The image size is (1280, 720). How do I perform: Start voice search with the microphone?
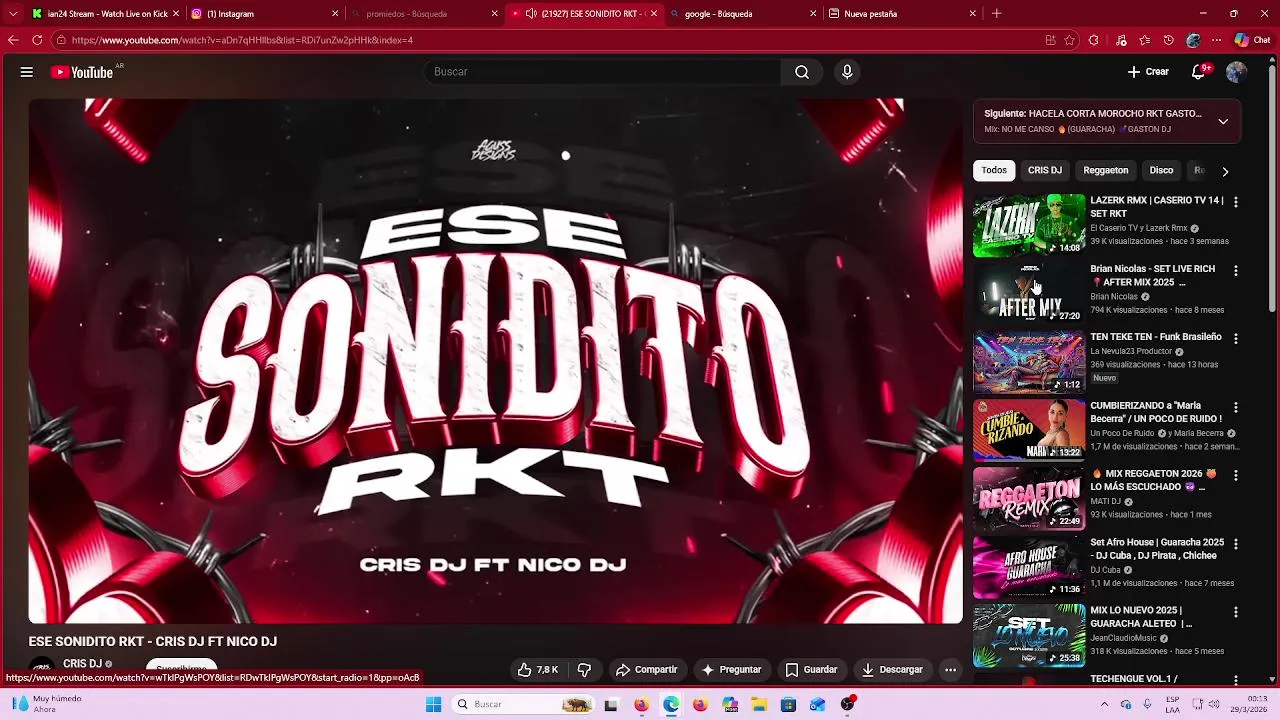tap(847, 72)
